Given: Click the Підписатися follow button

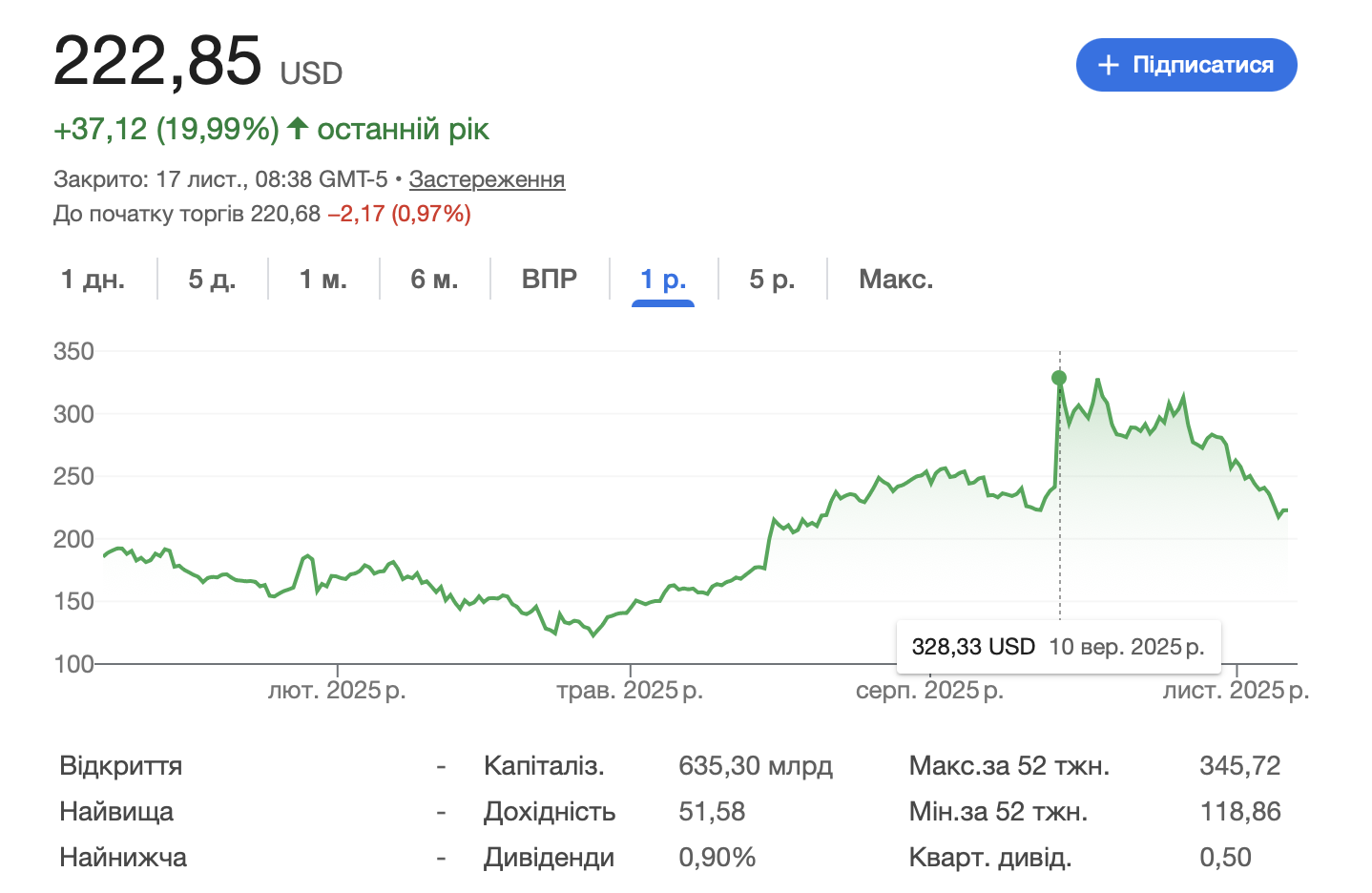Looking at the screenshot, I should pyautogui.click(x=1186, y=65).
